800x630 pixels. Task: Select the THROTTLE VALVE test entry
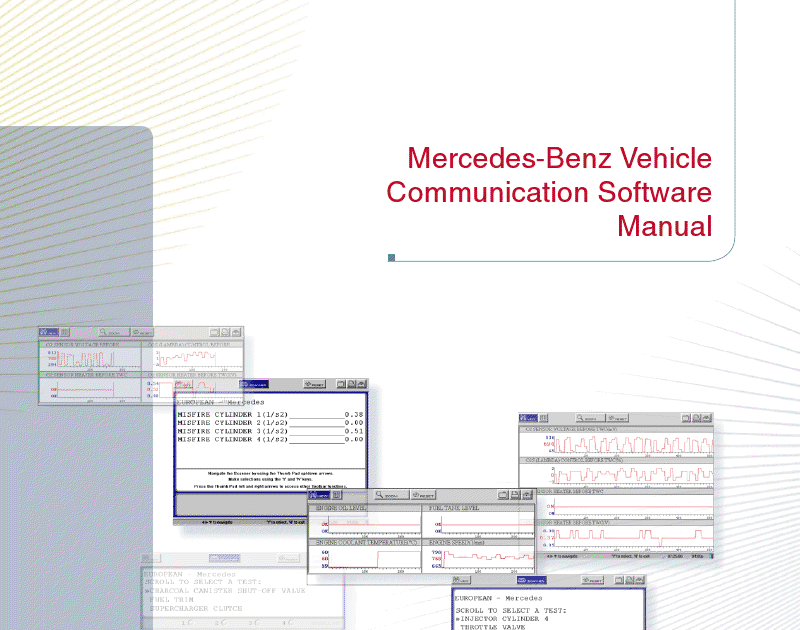[493, 627]
